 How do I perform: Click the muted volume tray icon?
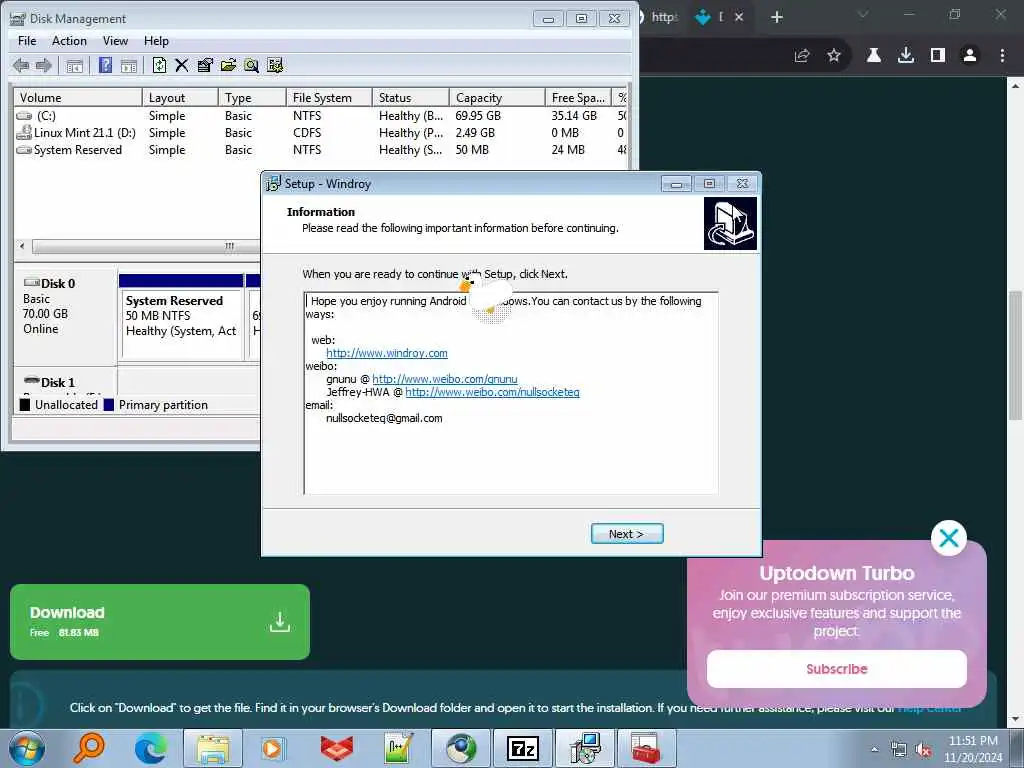[923, 750]
